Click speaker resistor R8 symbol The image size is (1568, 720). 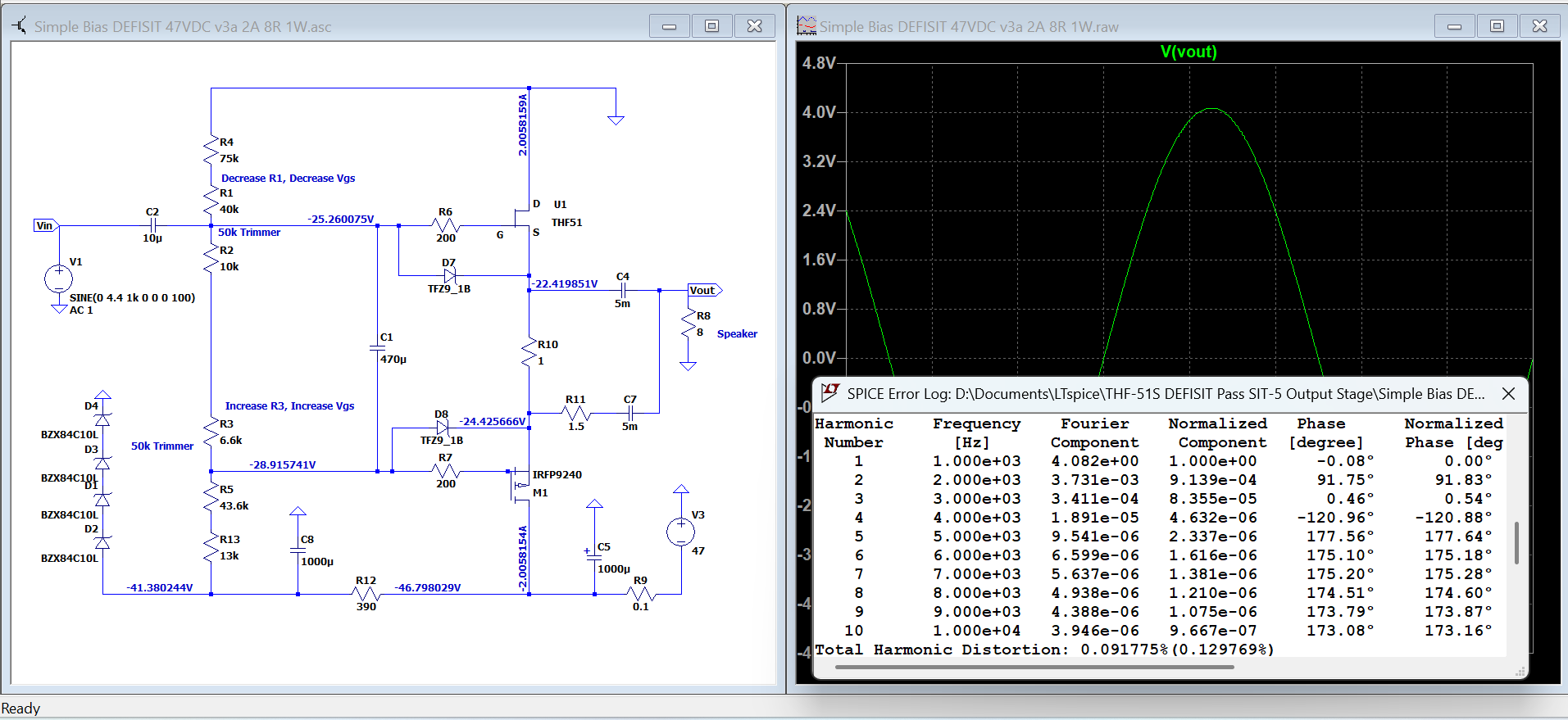point(689,324)
